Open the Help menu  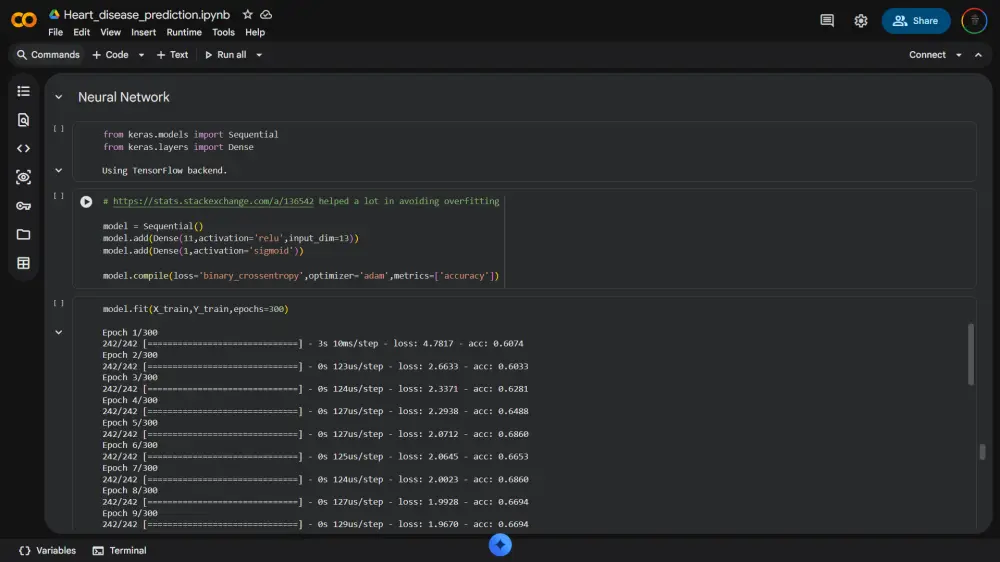click(x=255, y=32)
